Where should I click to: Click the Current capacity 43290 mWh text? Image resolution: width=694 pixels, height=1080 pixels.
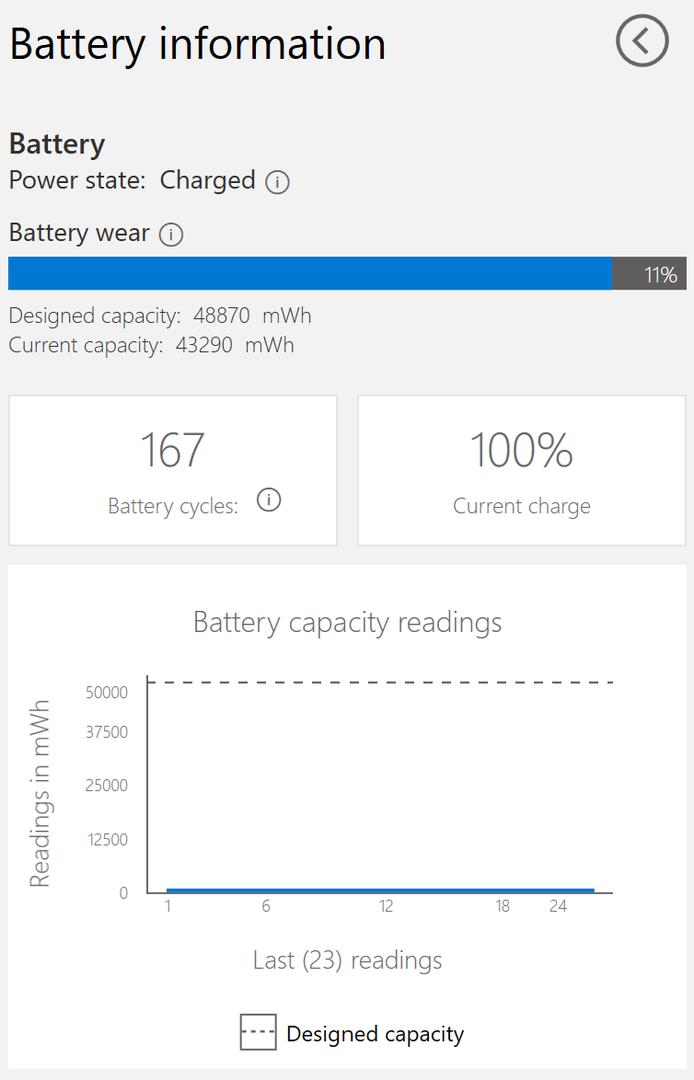(x=151, y=346)
